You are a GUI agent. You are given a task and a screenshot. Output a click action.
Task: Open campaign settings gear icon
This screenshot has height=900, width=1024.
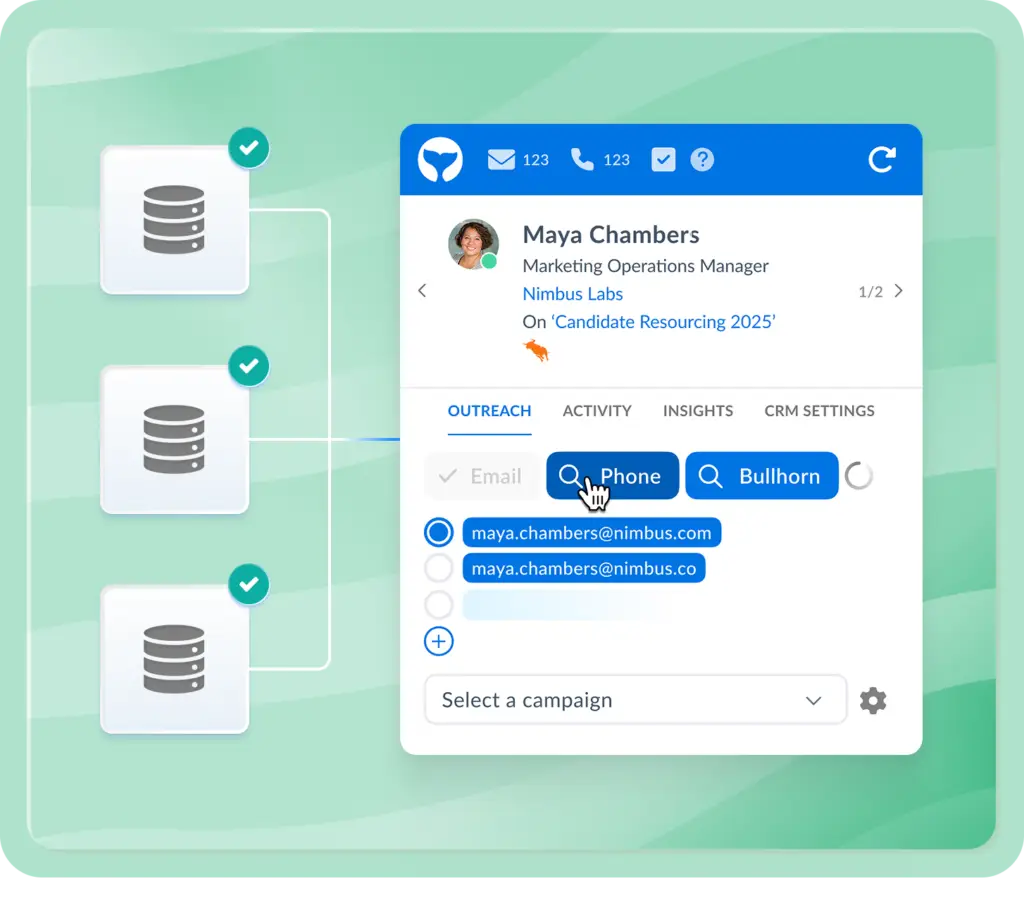tap(872, 700)
